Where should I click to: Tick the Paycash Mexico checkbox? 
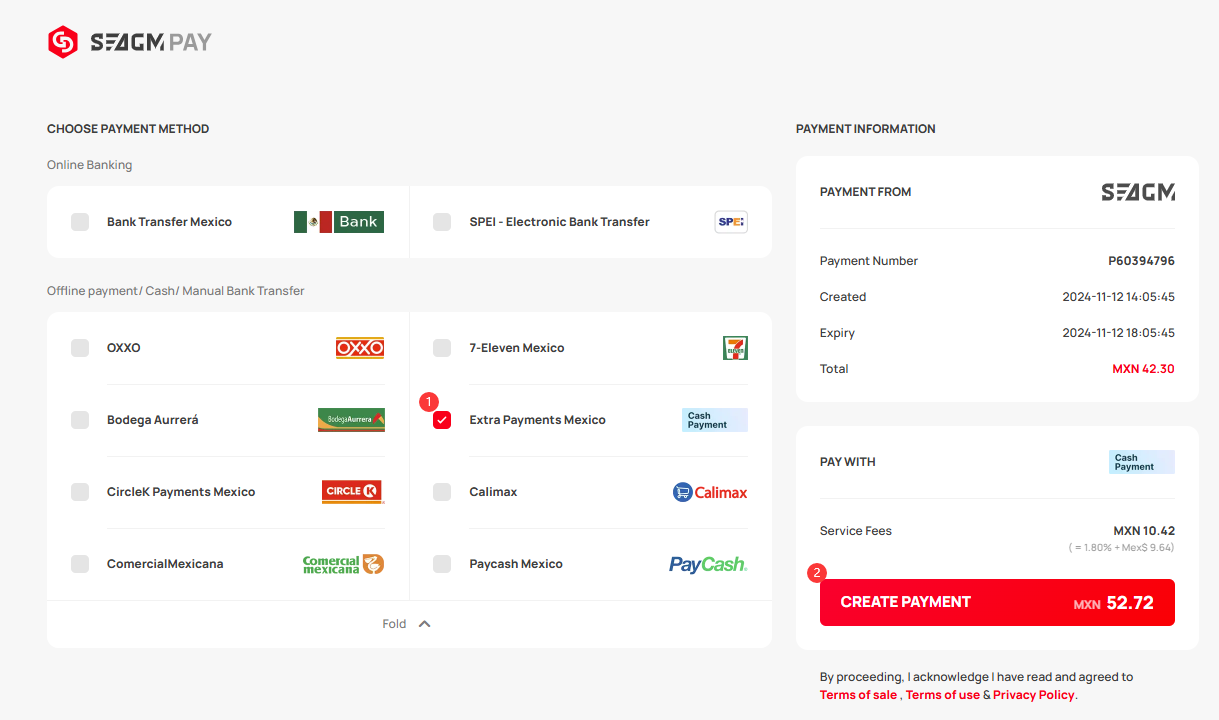click(x=442, y=564)
